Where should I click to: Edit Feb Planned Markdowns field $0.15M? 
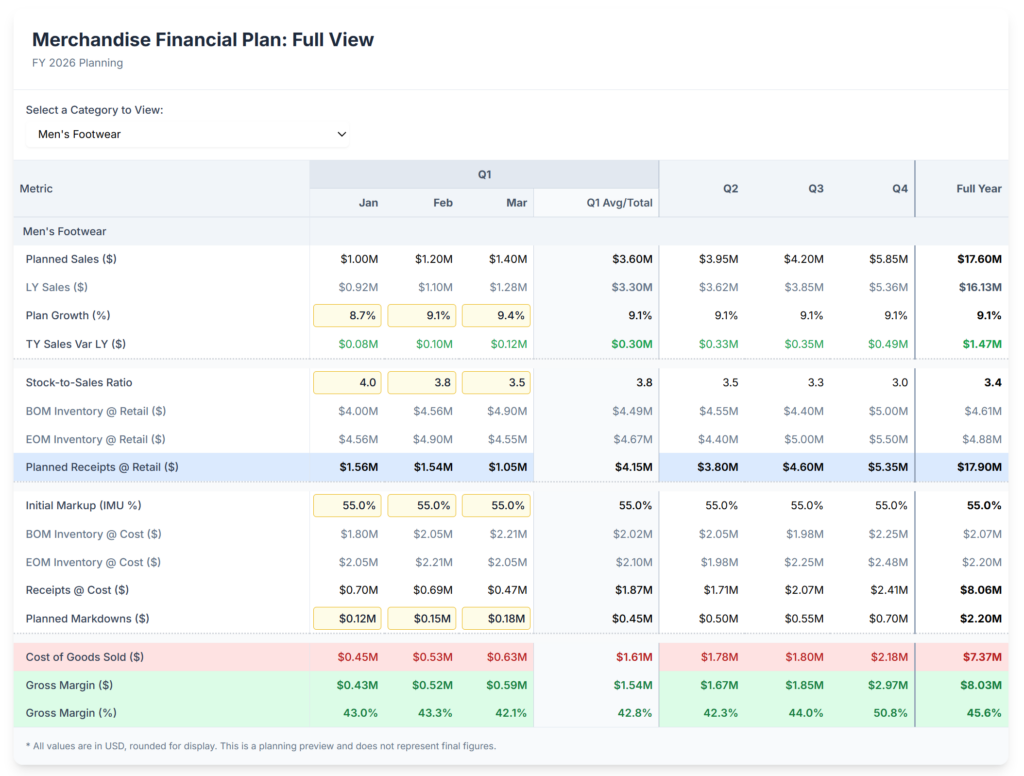pyautogui.click(x=422, y=619)
